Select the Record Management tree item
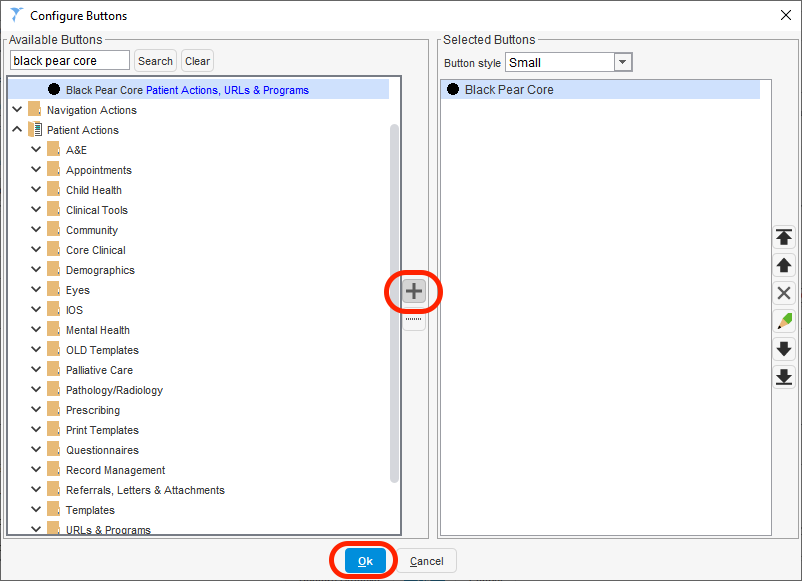Screen dimensions: 802x581 point(116,470)
